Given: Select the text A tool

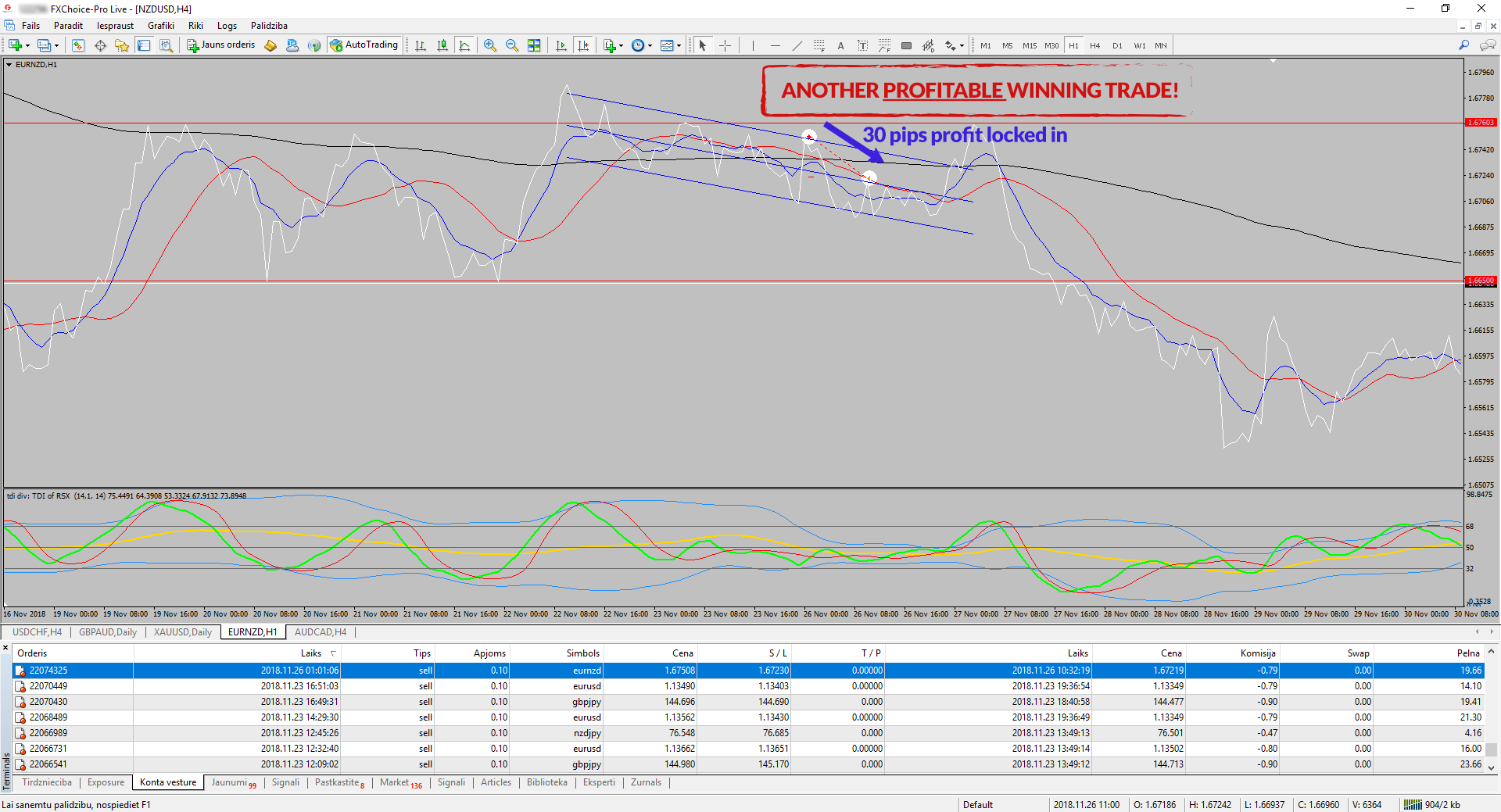Looking at the screenshot, I should (840, 45).
